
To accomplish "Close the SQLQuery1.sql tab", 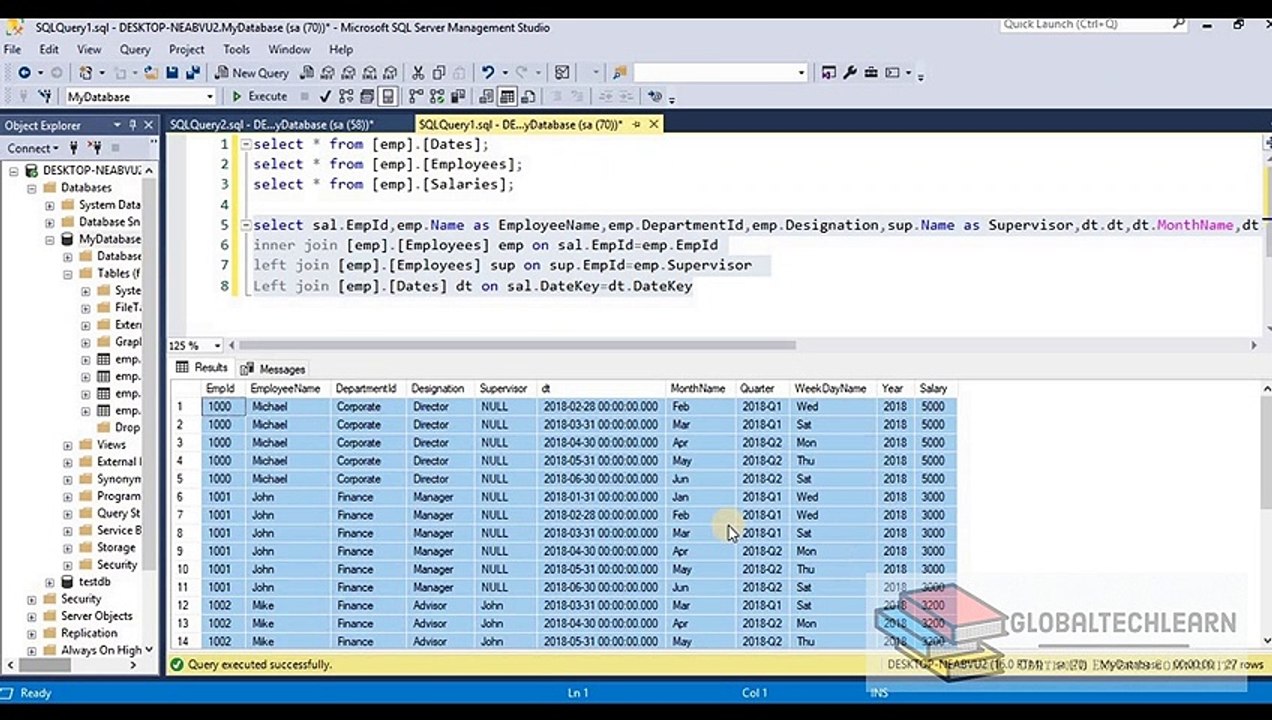I will 654,125.
